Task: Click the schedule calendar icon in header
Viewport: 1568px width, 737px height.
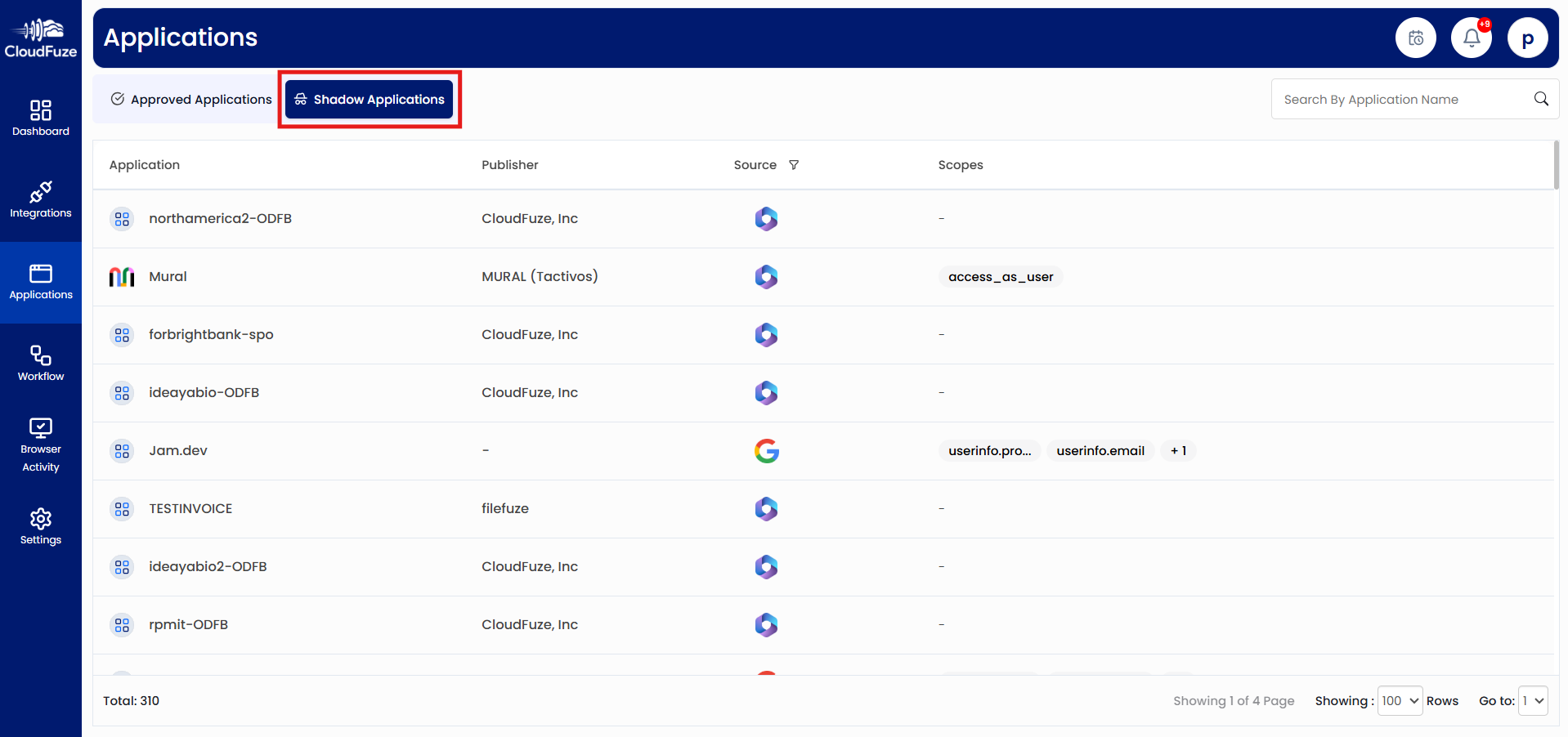Action: (x=1415, y=37)
